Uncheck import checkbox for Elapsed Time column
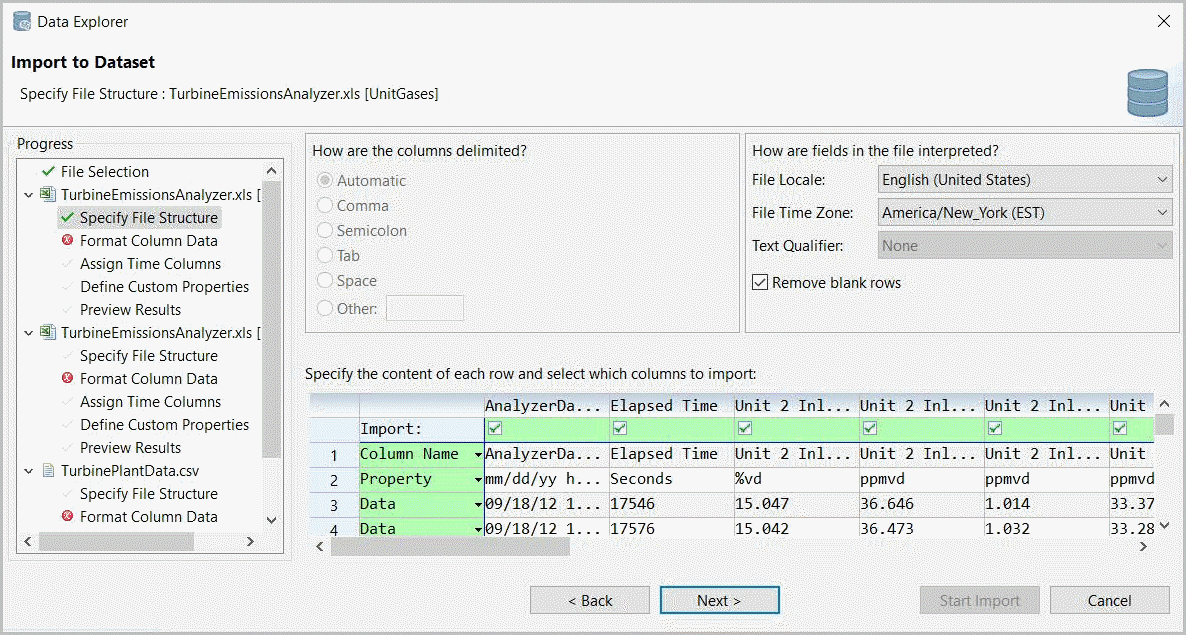The width and height of the screenshot is (1186, 635). click(x=620, y=428)
